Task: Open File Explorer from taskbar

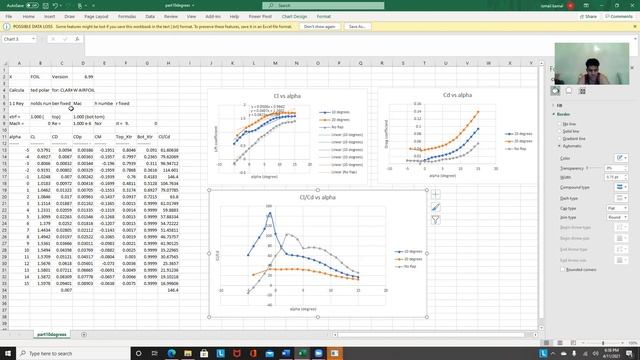Action: (x=188, y=353)
